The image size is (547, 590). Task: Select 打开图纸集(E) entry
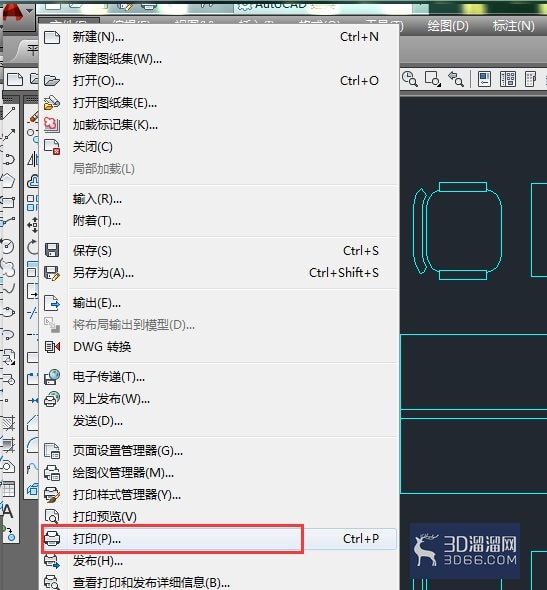(219, 103)
